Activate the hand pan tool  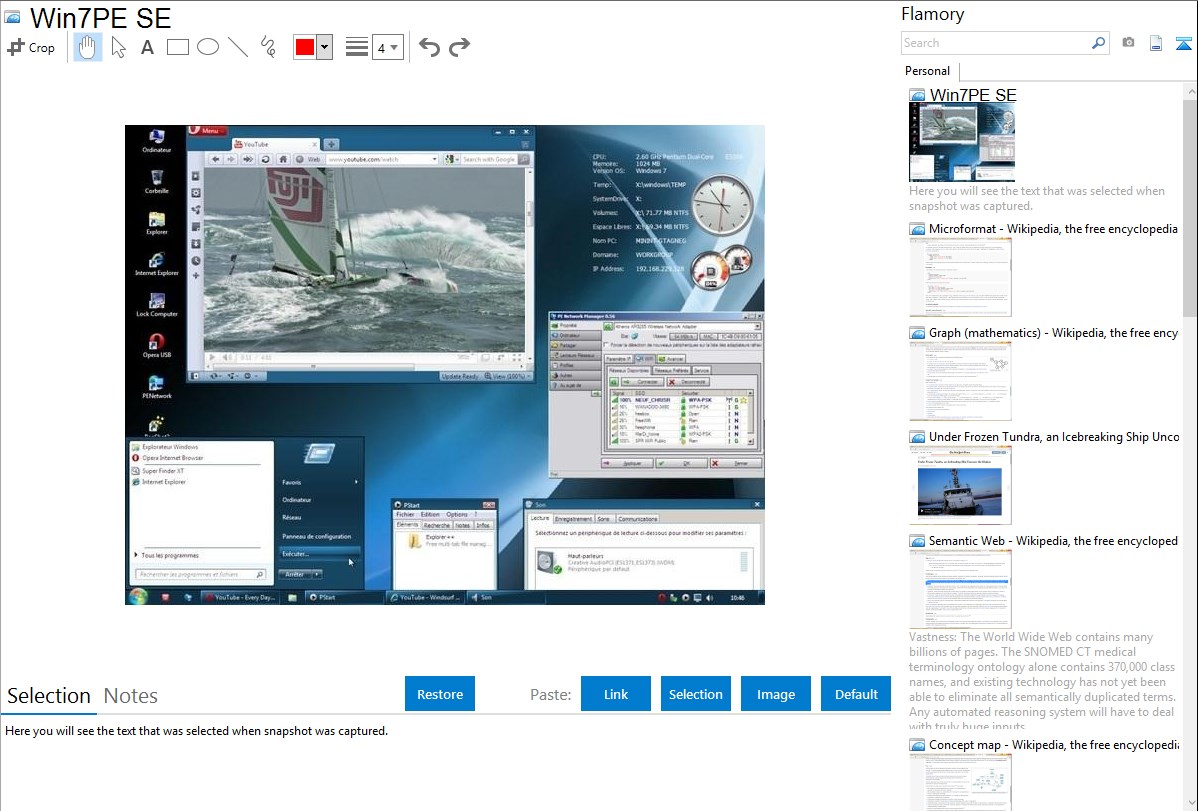coord(88,47)
